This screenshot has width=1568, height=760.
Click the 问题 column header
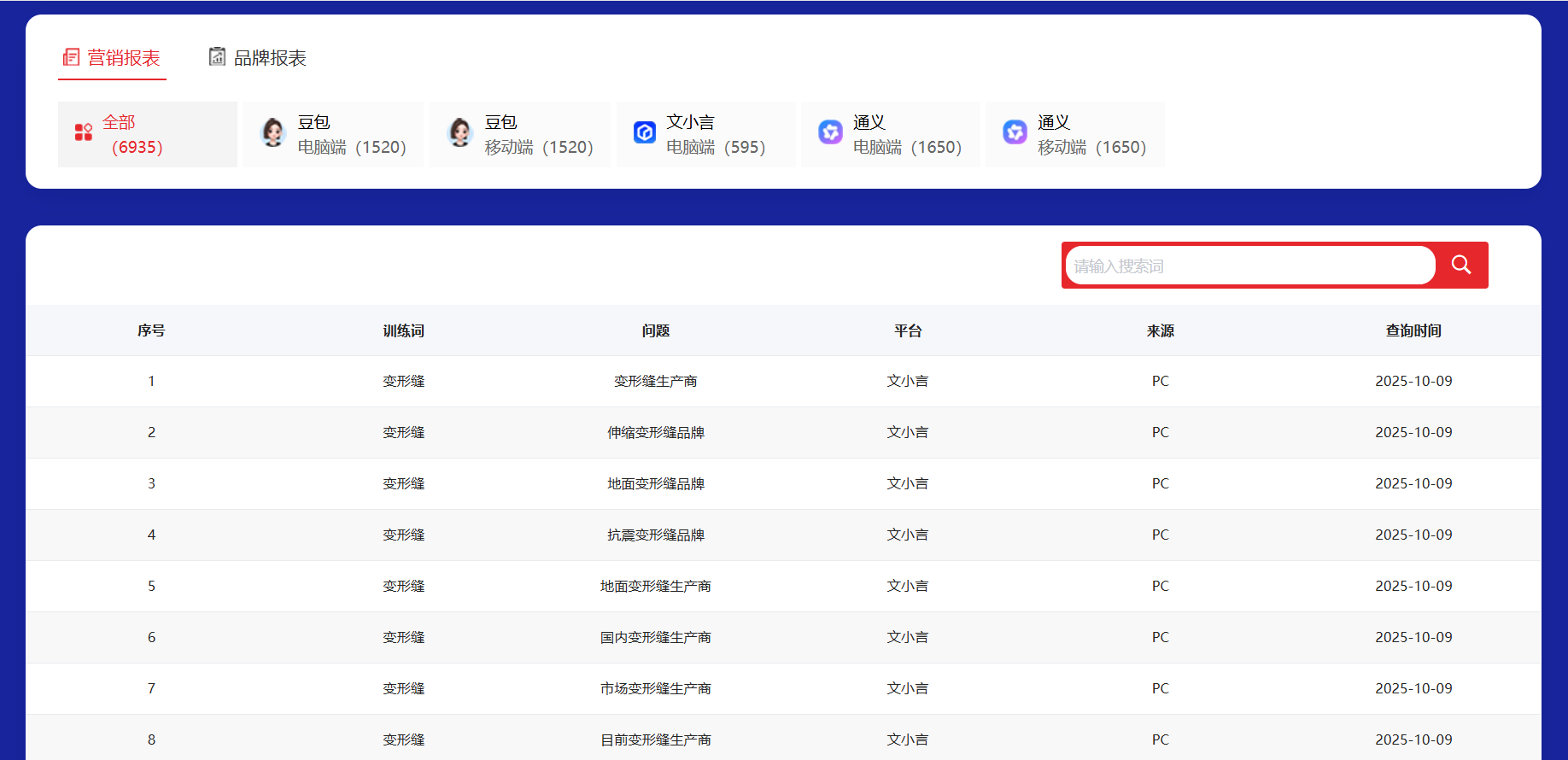click(656, 330)
